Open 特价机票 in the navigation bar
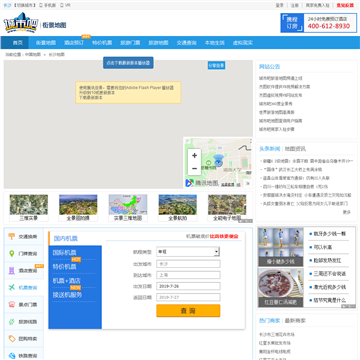 (102, 43)
